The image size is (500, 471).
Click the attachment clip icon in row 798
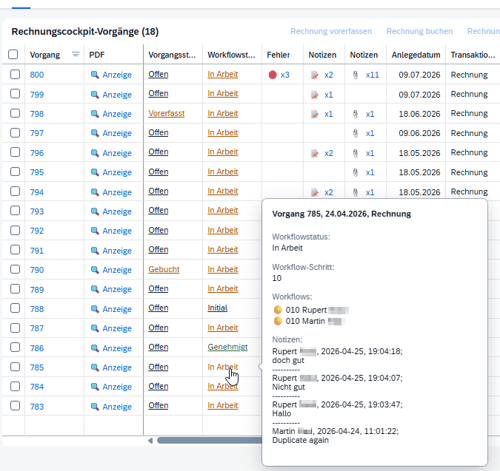(355, 114)
